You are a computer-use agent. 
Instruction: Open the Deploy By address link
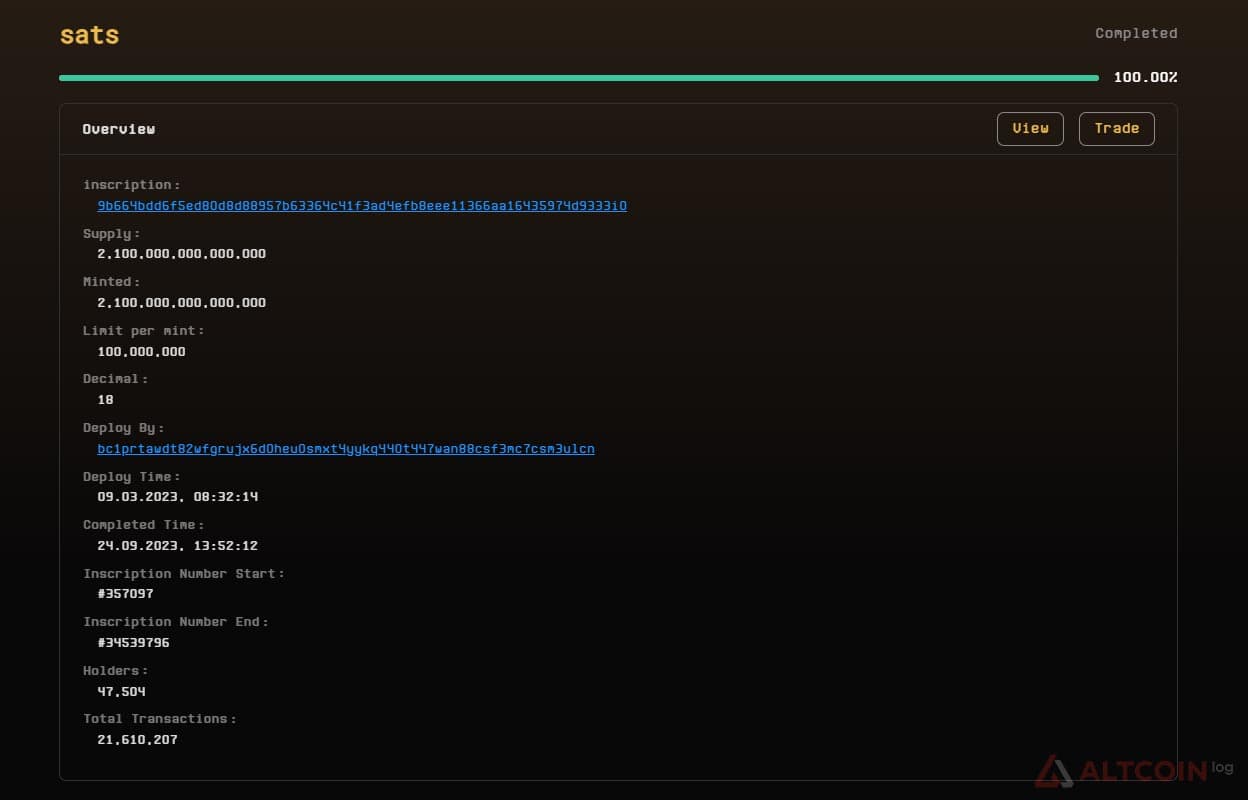tap(346, 449)
